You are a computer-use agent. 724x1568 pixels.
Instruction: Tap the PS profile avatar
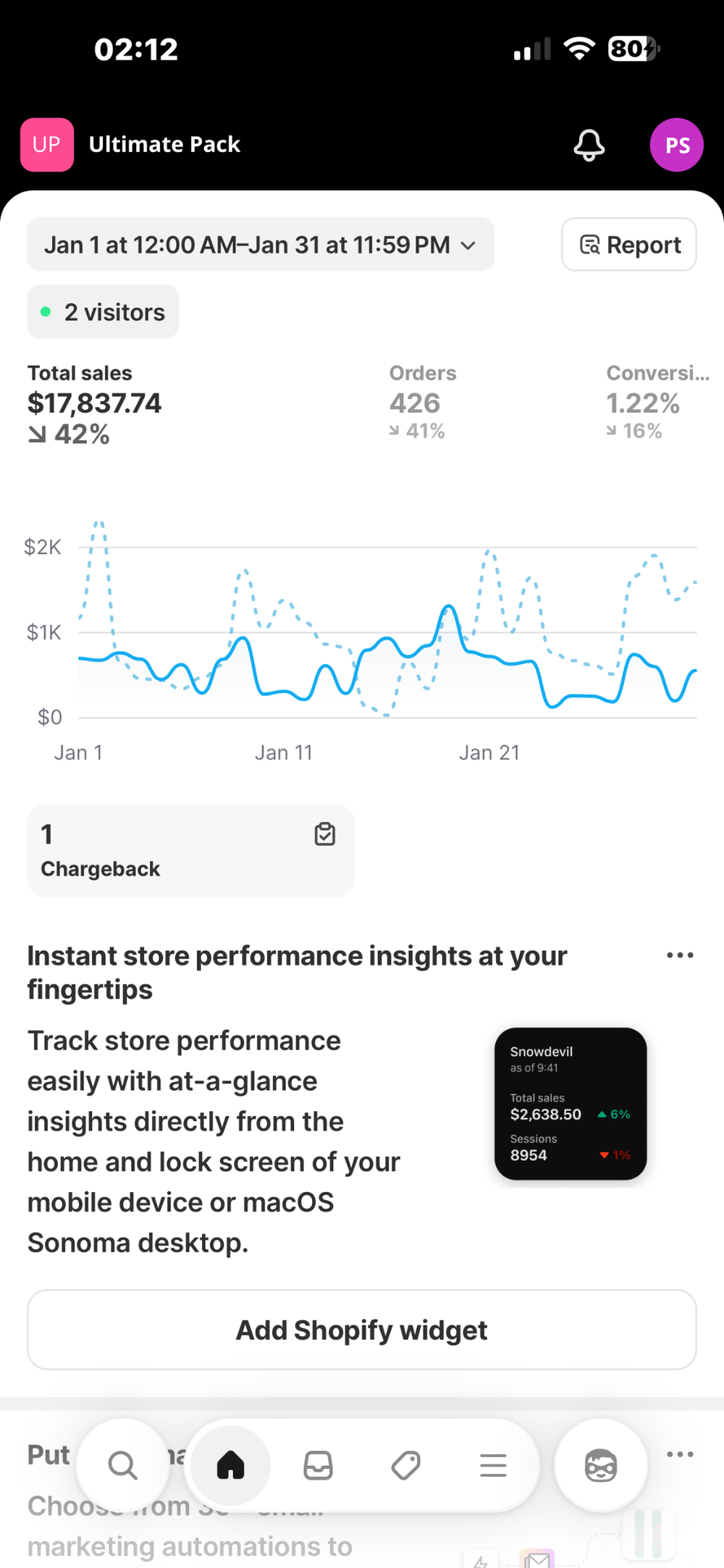coord(677,145)
